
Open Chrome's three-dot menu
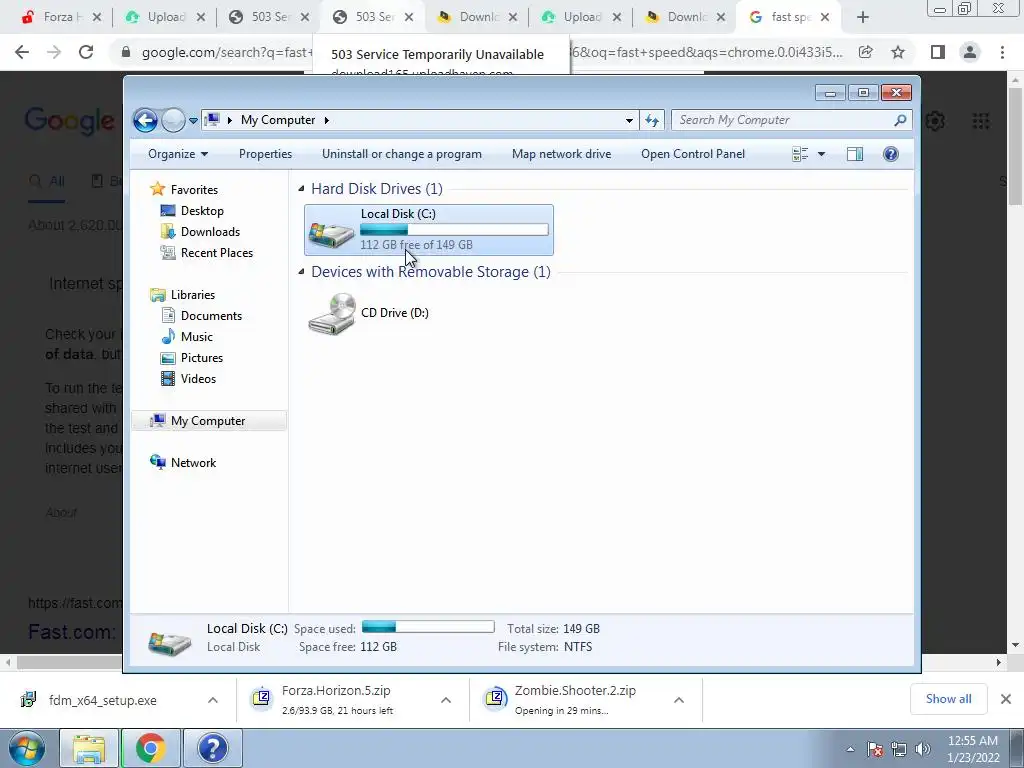[x=1002, y=52]
